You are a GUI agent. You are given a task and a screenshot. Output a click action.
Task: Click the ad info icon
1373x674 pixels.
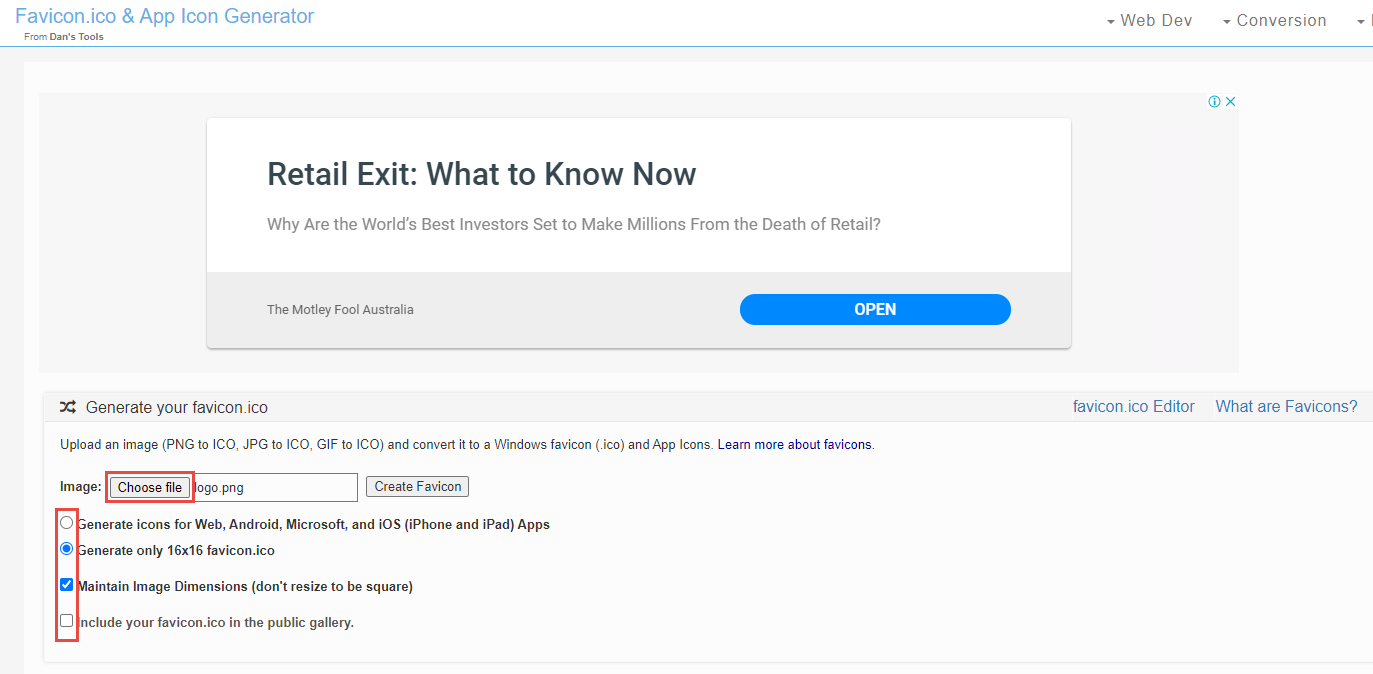tap(1214, 101)
